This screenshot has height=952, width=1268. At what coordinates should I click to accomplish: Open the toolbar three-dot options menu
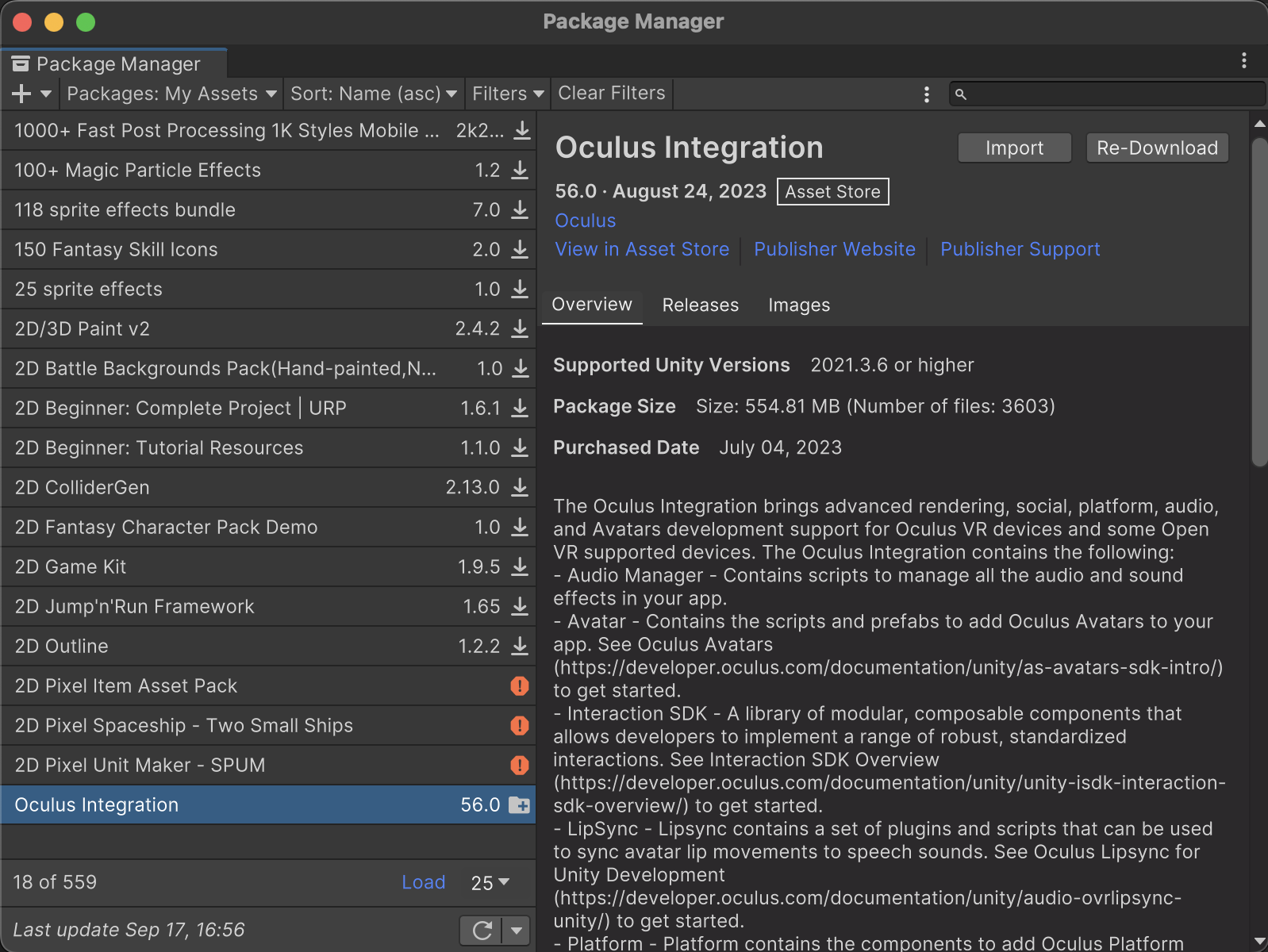926,94
